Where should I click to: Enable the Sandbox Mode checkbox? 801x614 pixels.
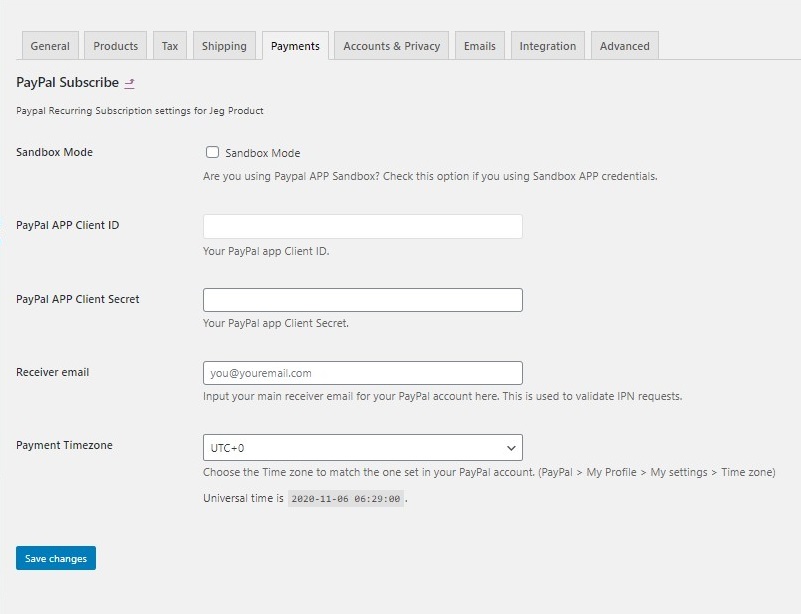tap(212, 153)
